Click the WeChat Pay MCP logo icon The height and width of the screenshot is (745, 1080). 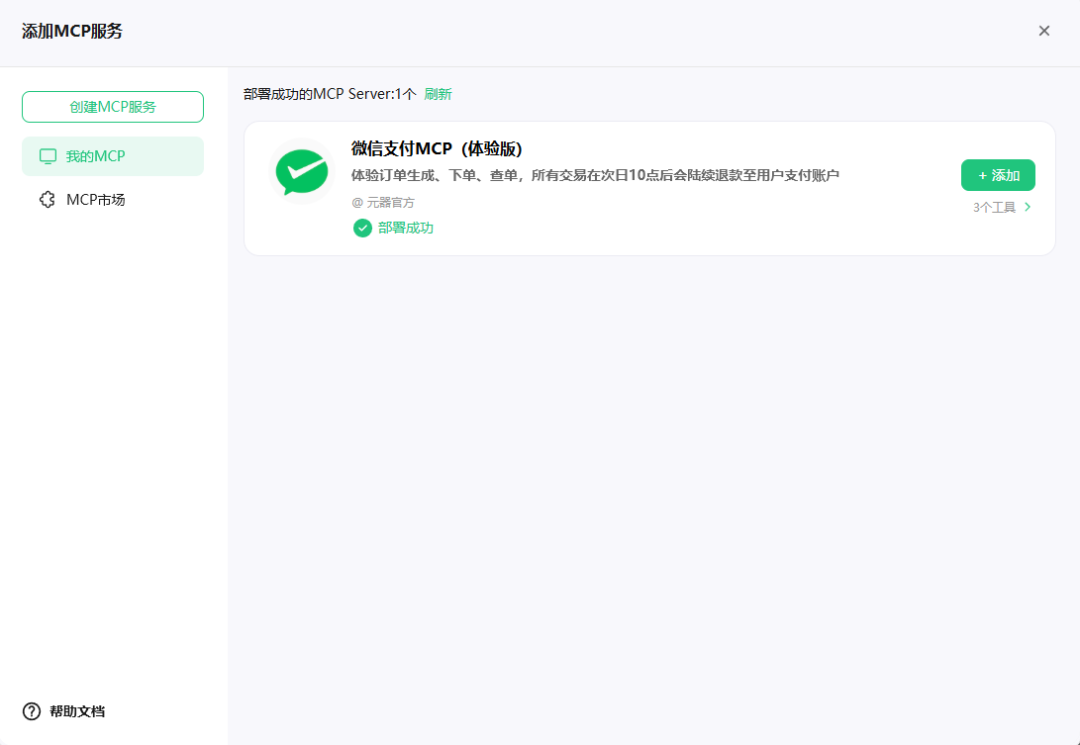pos(302,171)
